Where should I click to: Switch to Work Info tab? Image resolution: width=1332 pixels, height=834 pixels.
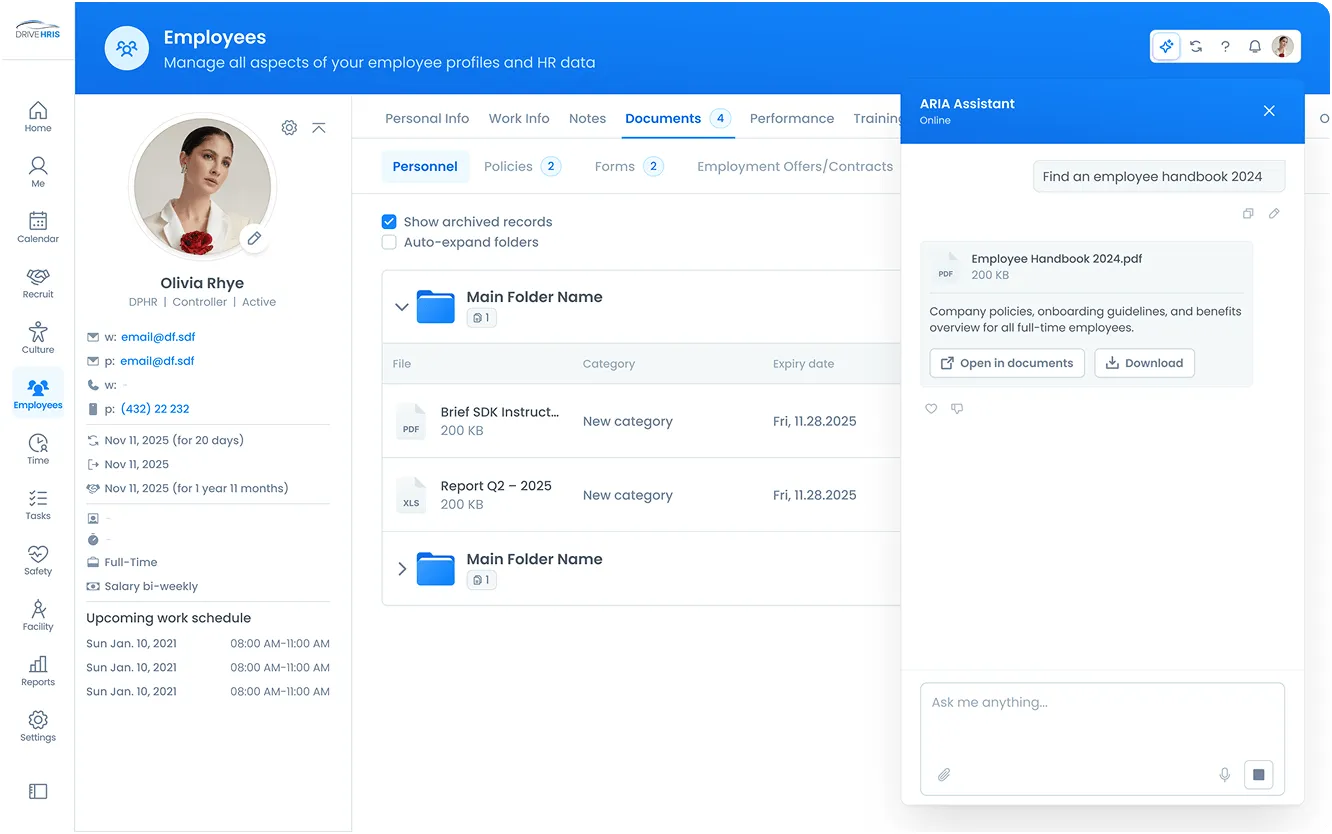point(519,118)
